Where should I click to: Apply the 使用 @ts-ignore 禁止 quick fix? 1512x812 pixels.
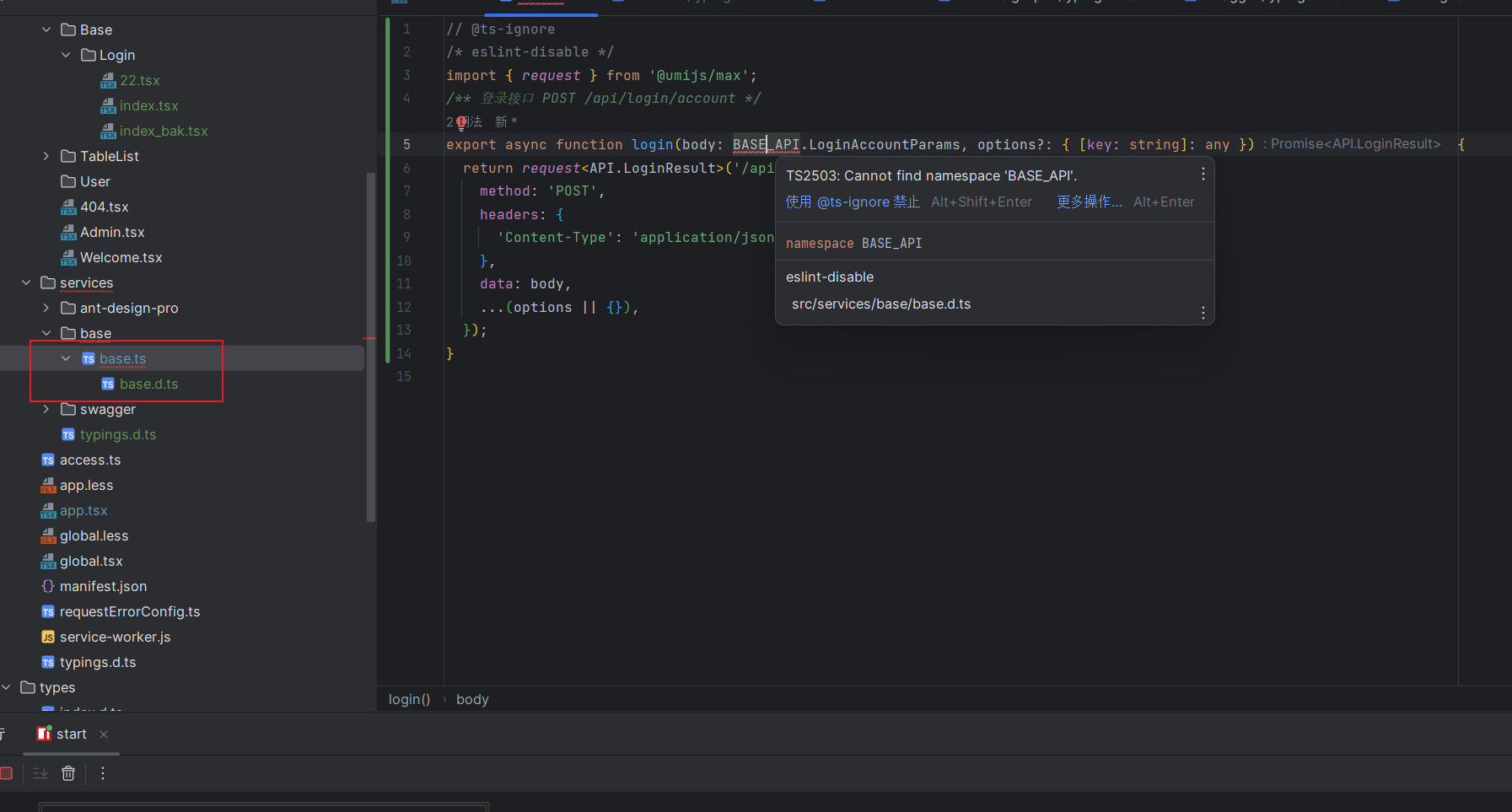tap(852, 202)
